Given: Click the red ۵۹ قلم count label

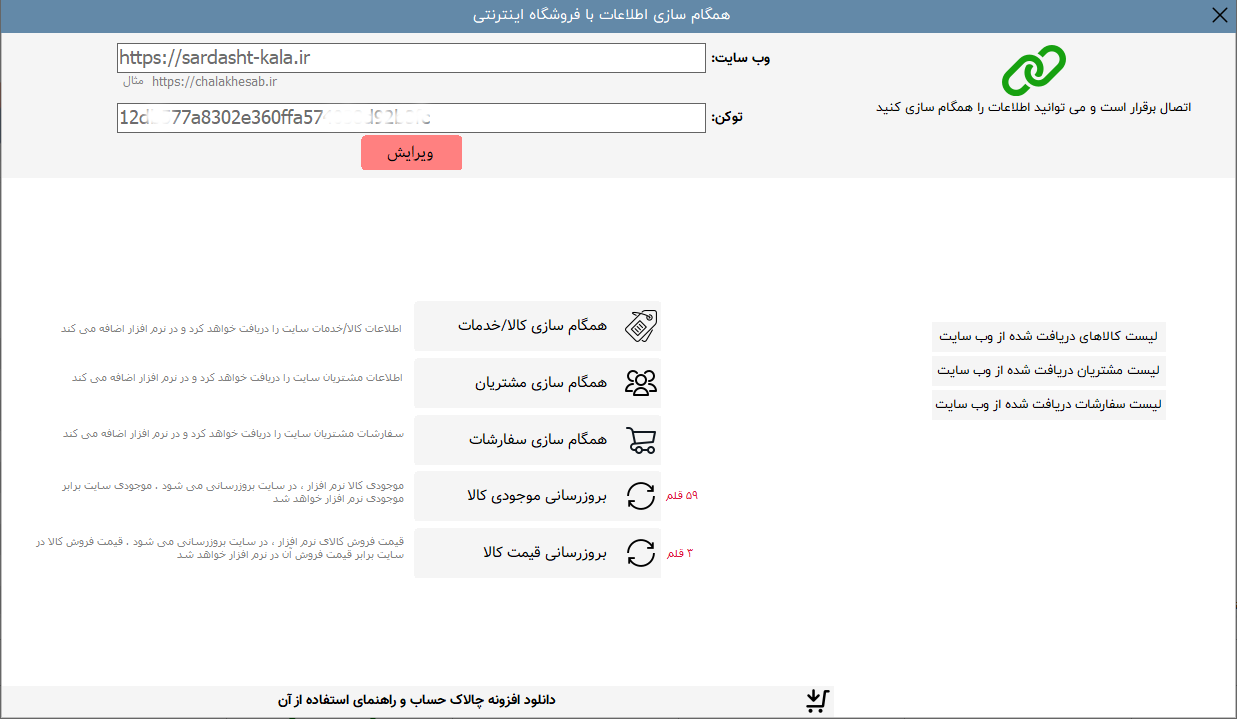Looking at the screenshot, I should tap(682, 496).
